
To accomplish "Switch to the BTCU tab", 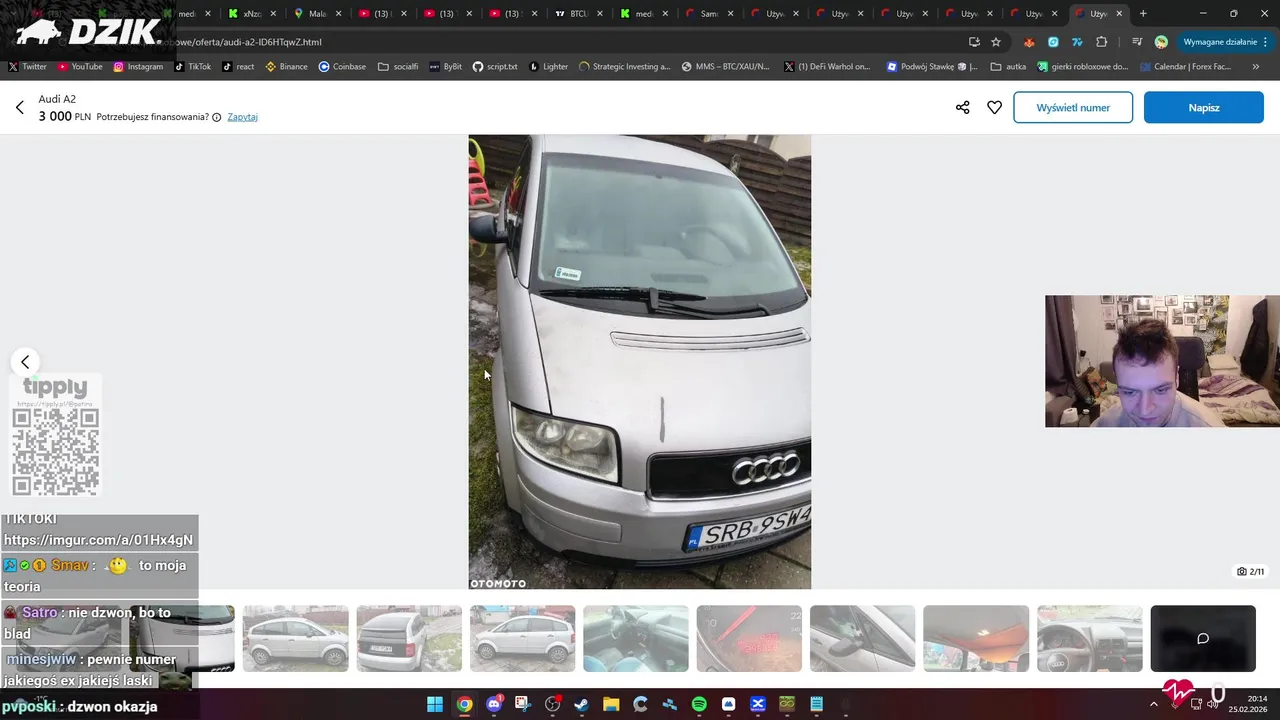I will [x=578, y=14].
